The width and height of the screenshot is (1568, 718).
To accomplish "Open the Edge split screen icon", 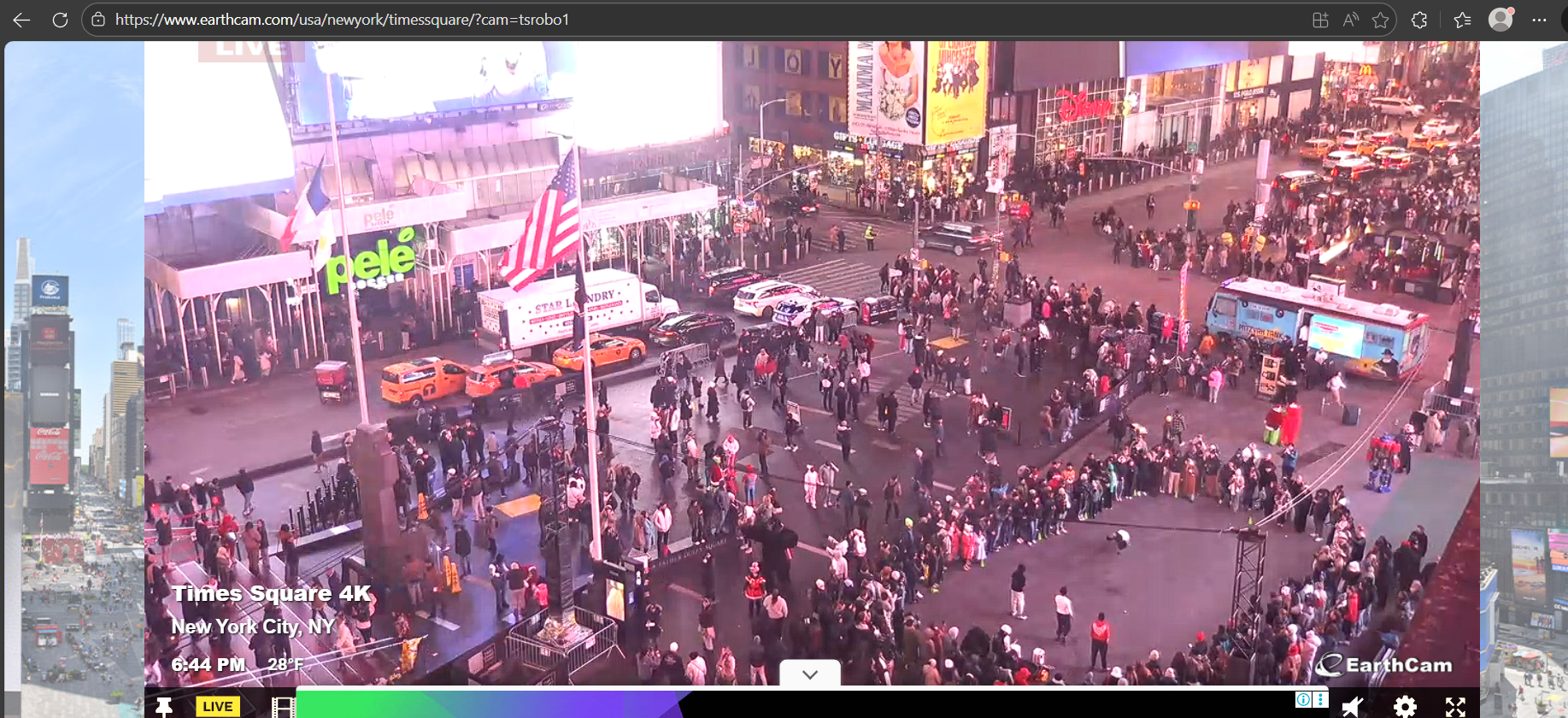I will [x=1320, y=20].
